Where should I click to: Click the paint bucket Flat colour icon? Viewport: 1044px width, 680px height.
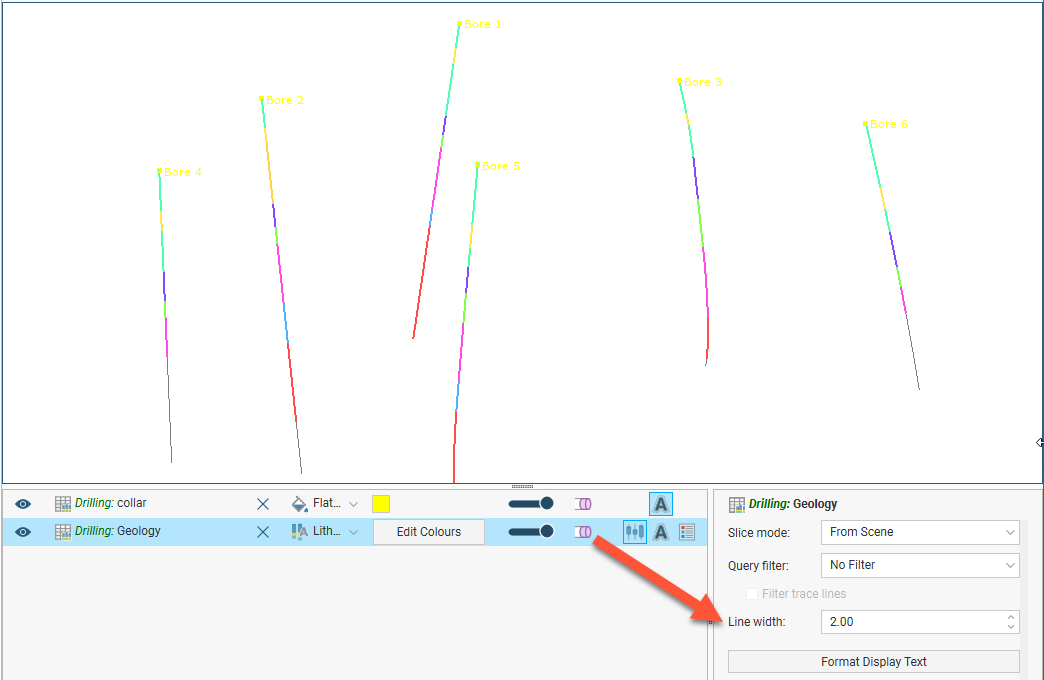tap(300, 504)
